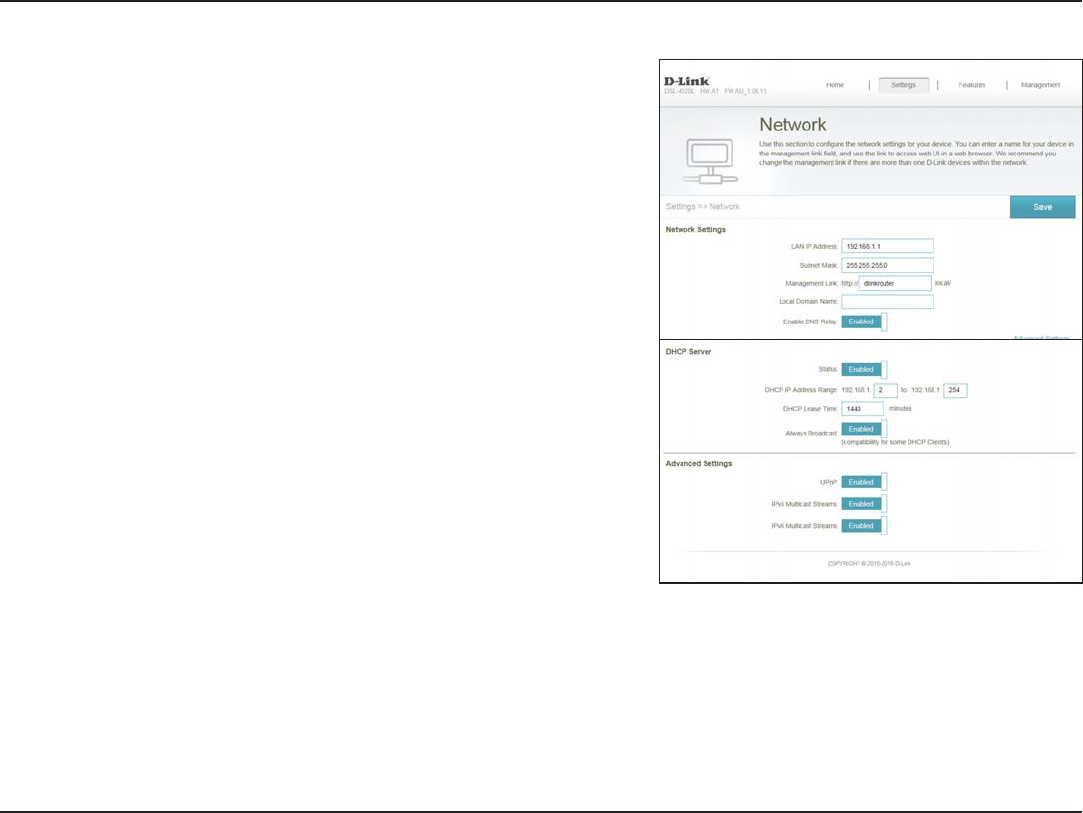Click DHCP range end field 254
The height and width of the screenshot is (813, 1083).
pyautogui.click(x=955, y=390)
